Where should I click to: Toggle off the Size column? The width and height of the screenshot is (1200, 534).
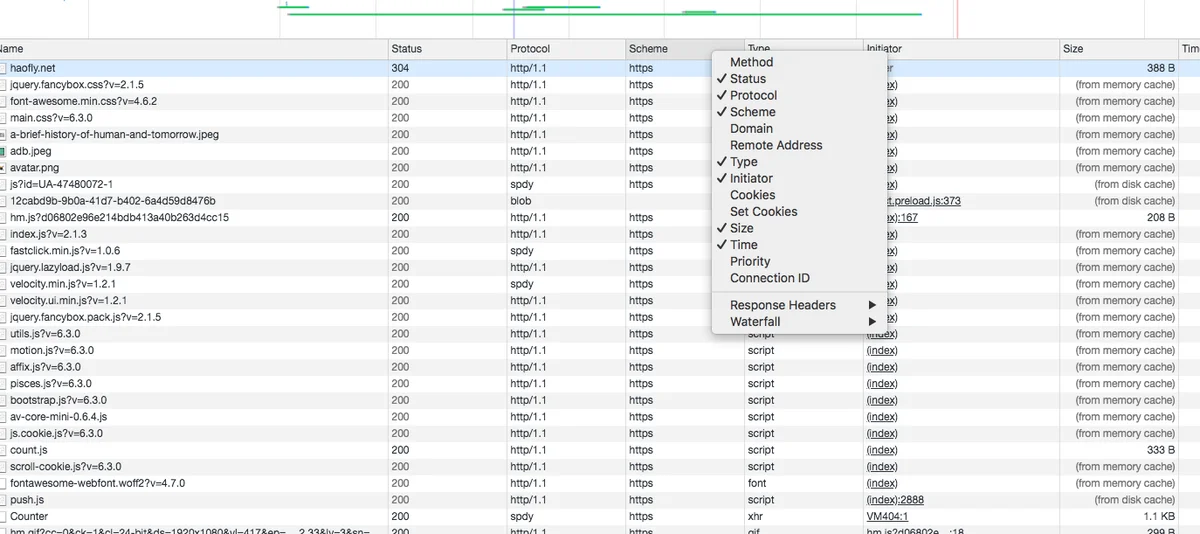coord(741,228)
